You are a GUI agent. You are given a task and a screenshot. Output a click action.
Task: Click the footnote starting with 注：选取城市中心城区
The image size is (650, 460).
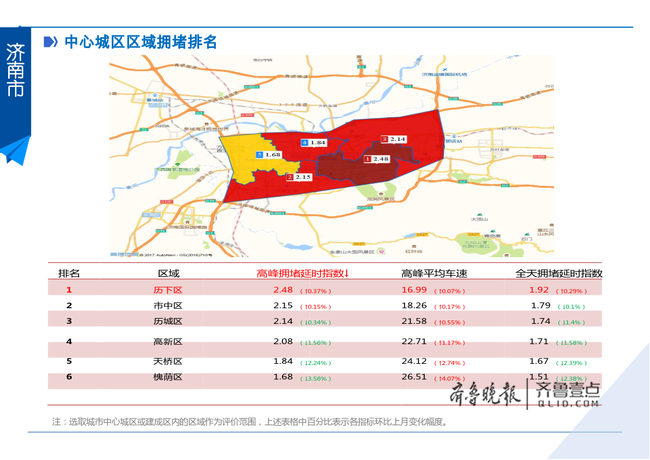pyautogui.click(x=250, y=422)
